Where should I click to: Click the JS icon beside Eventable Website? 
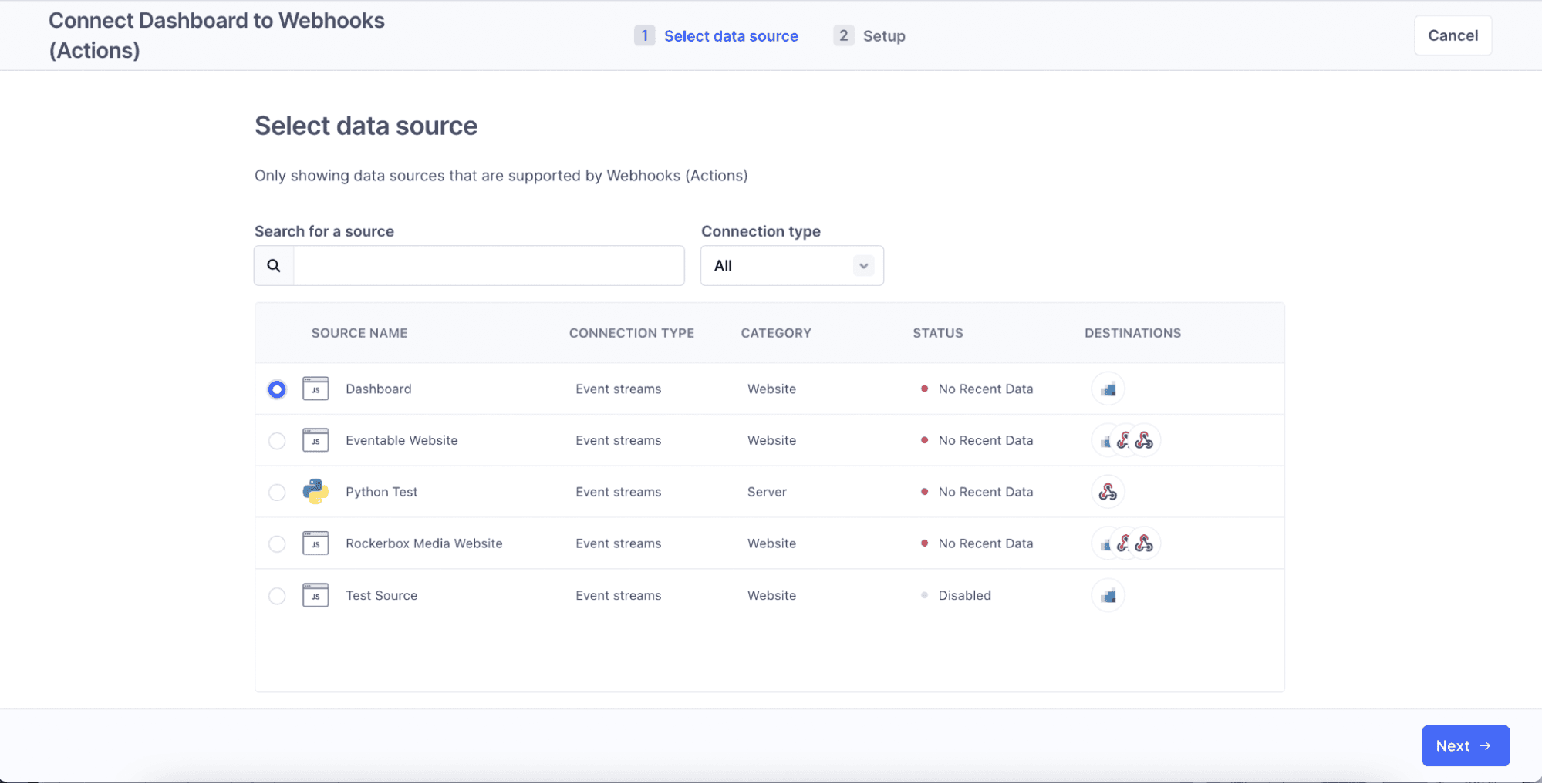coord(315,440)
